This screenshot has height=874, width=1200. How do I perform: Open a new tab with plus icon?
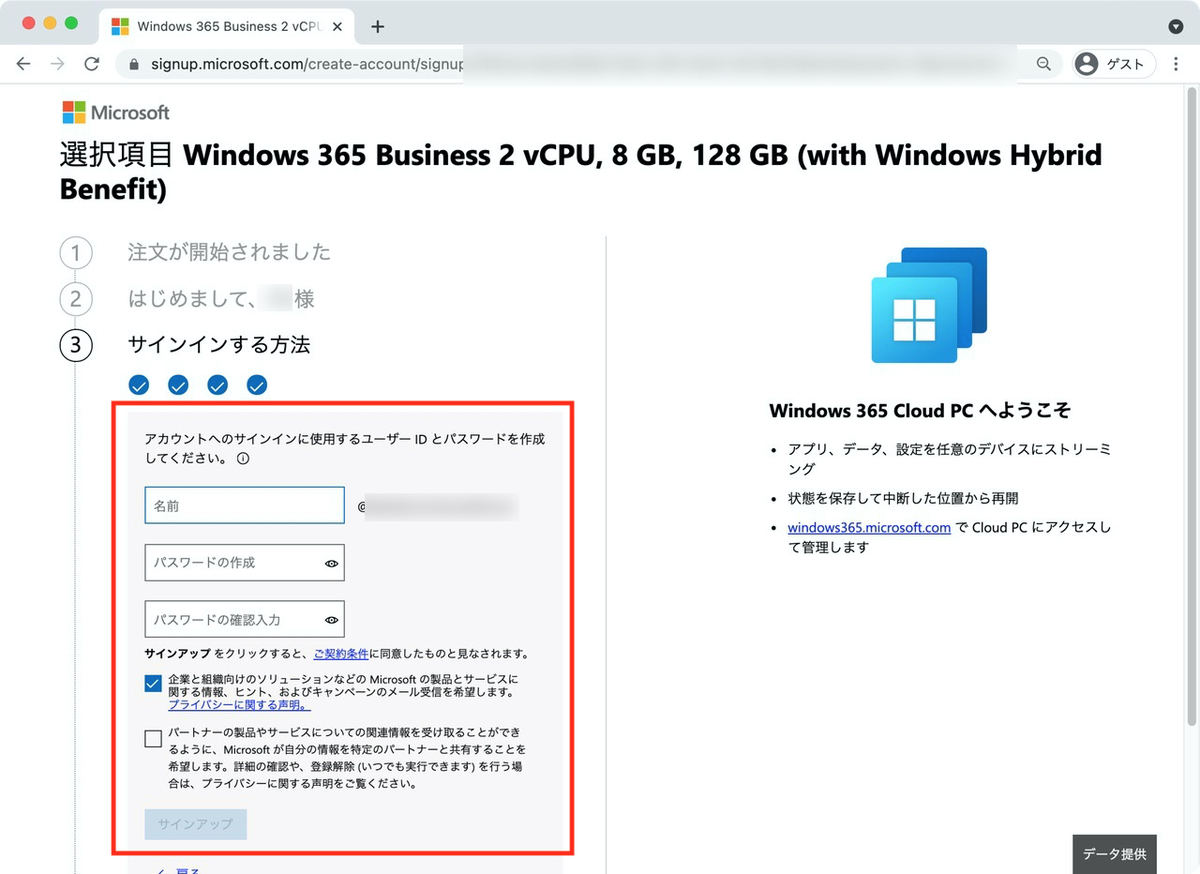(377, 27)
